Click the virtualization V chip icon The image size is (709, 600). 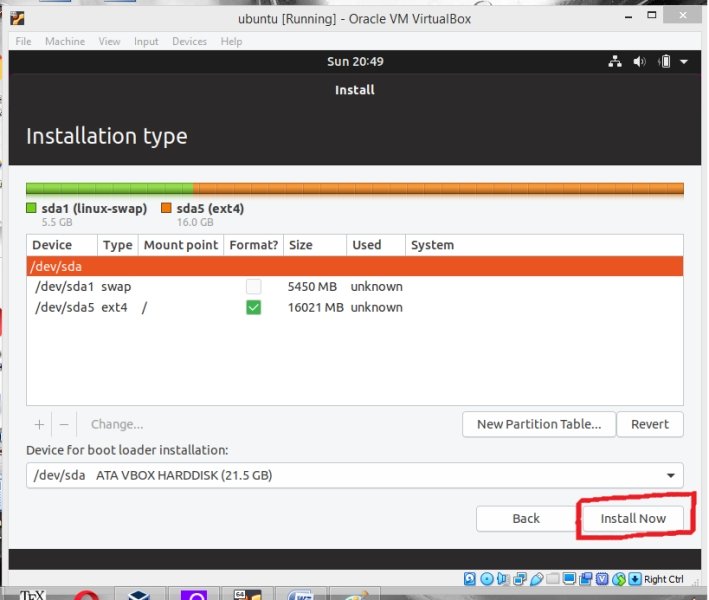pyautogui.click(x=602, y=579)
